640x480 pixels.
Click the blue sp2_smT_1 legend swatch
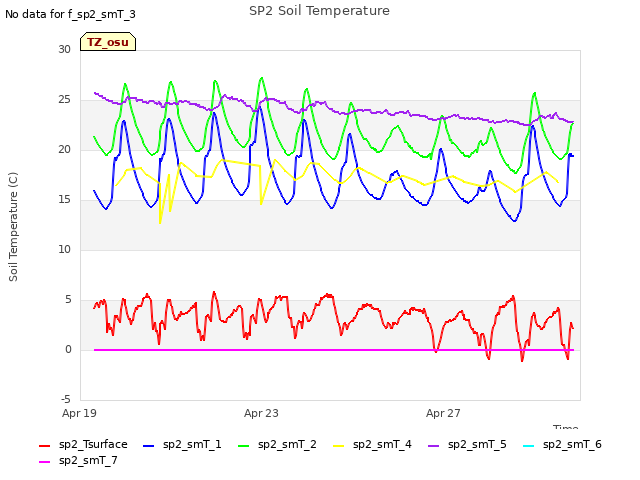149,446
